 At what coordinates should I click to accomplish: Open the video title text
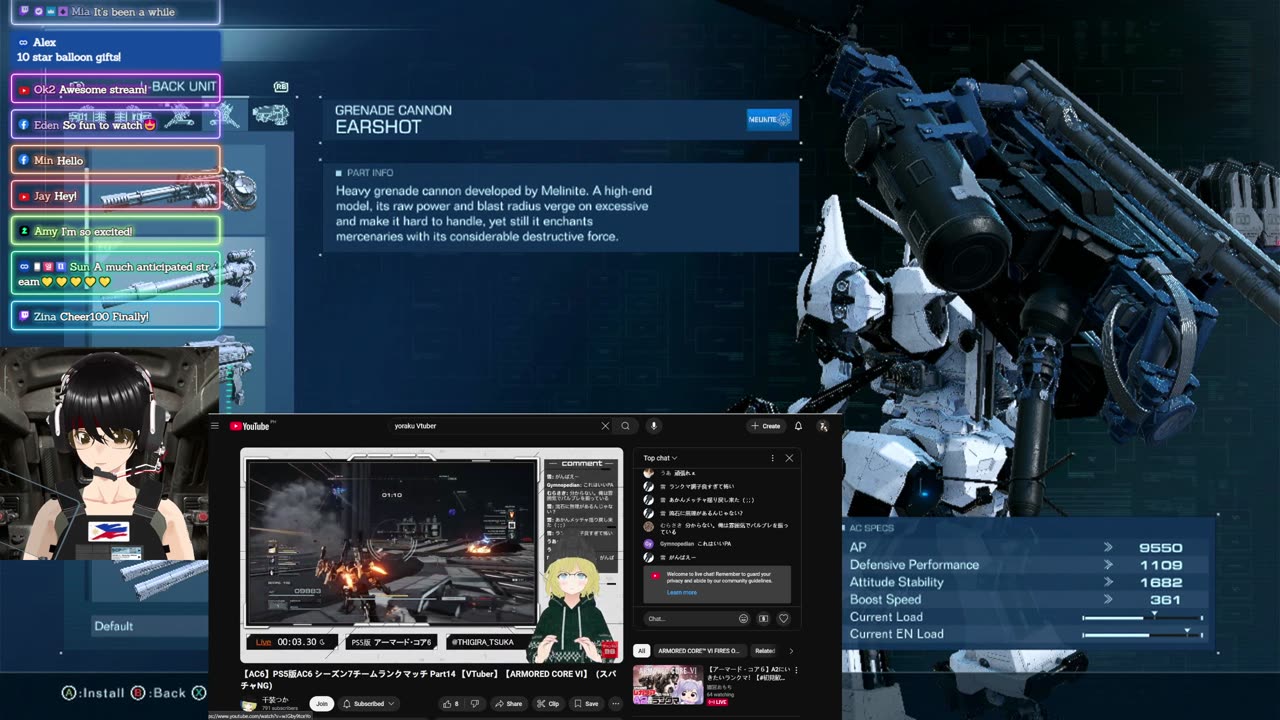click(x=429, y=679)
